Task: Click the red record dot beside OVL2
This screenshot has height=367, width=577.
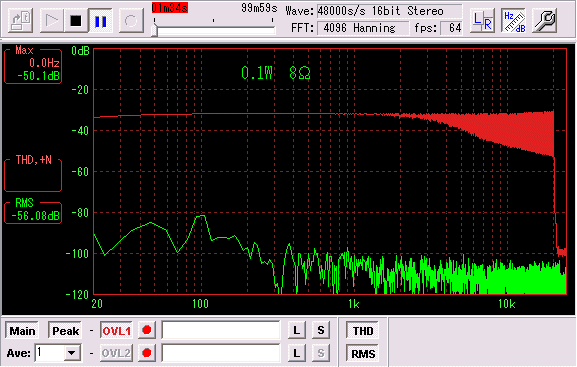Action: [146, 353]
